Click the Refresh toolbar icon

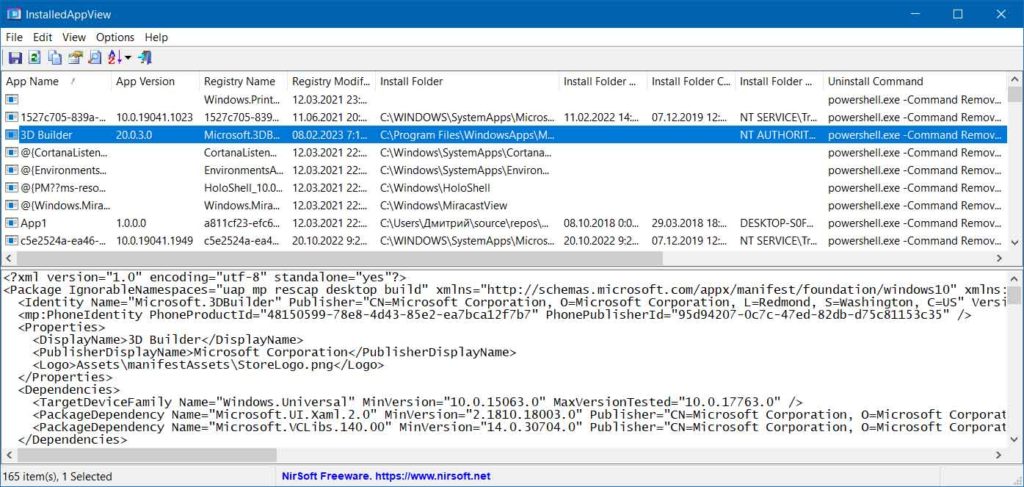34,57
